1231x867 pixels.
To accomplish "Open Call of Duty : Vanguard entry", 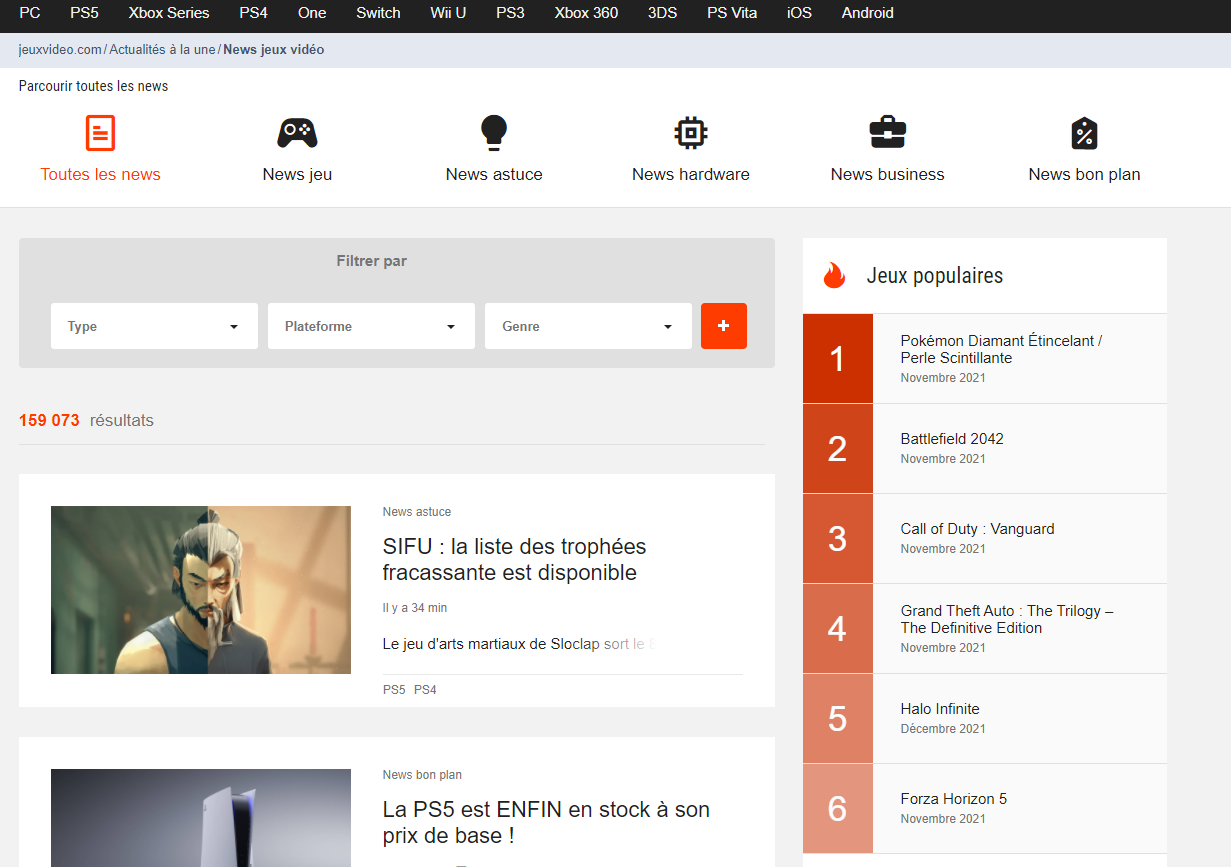I will point(977,529).
